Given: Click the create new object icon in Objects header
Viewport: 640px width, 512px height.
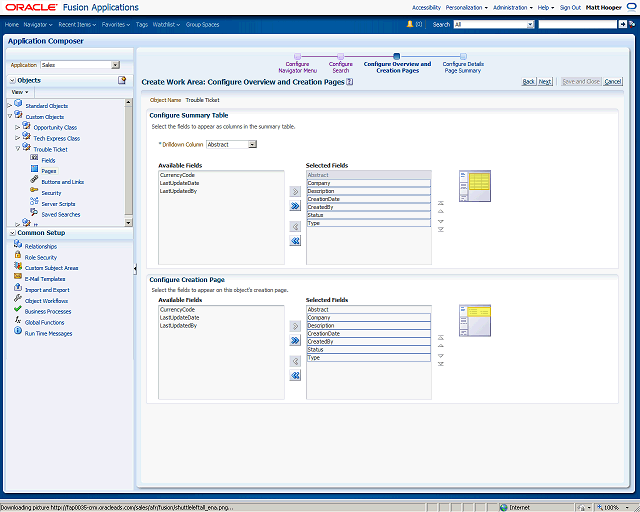Looking at the screenshot, I should coord(122,80).
